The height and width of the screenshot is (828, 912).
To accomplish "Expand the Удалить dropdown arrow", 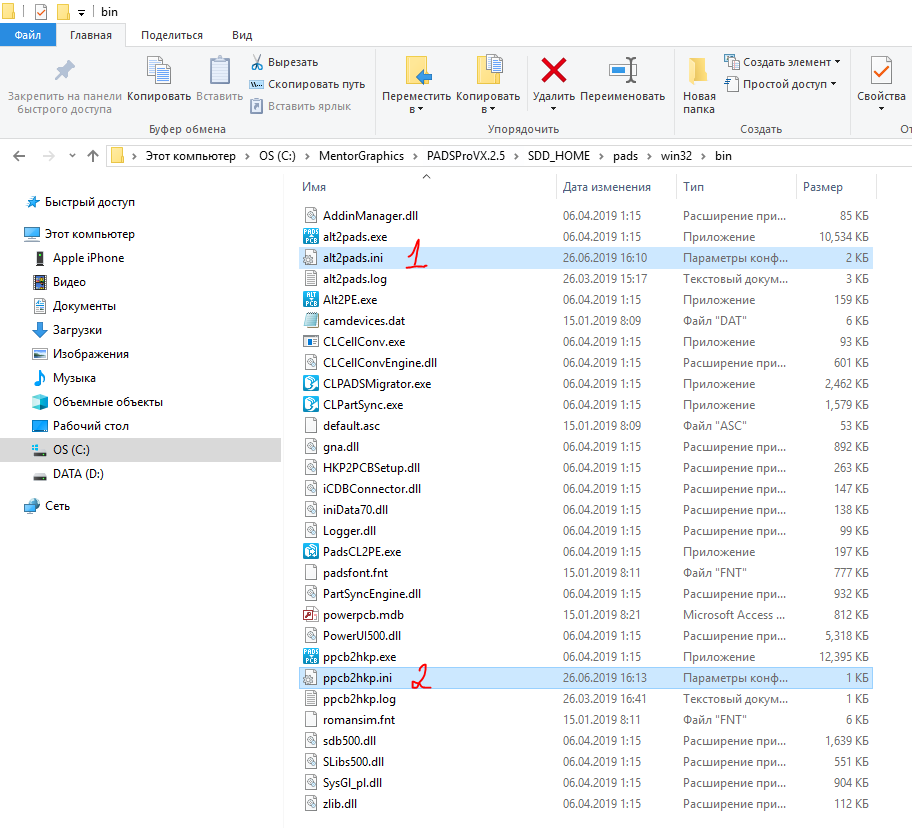I will [554, 109].
